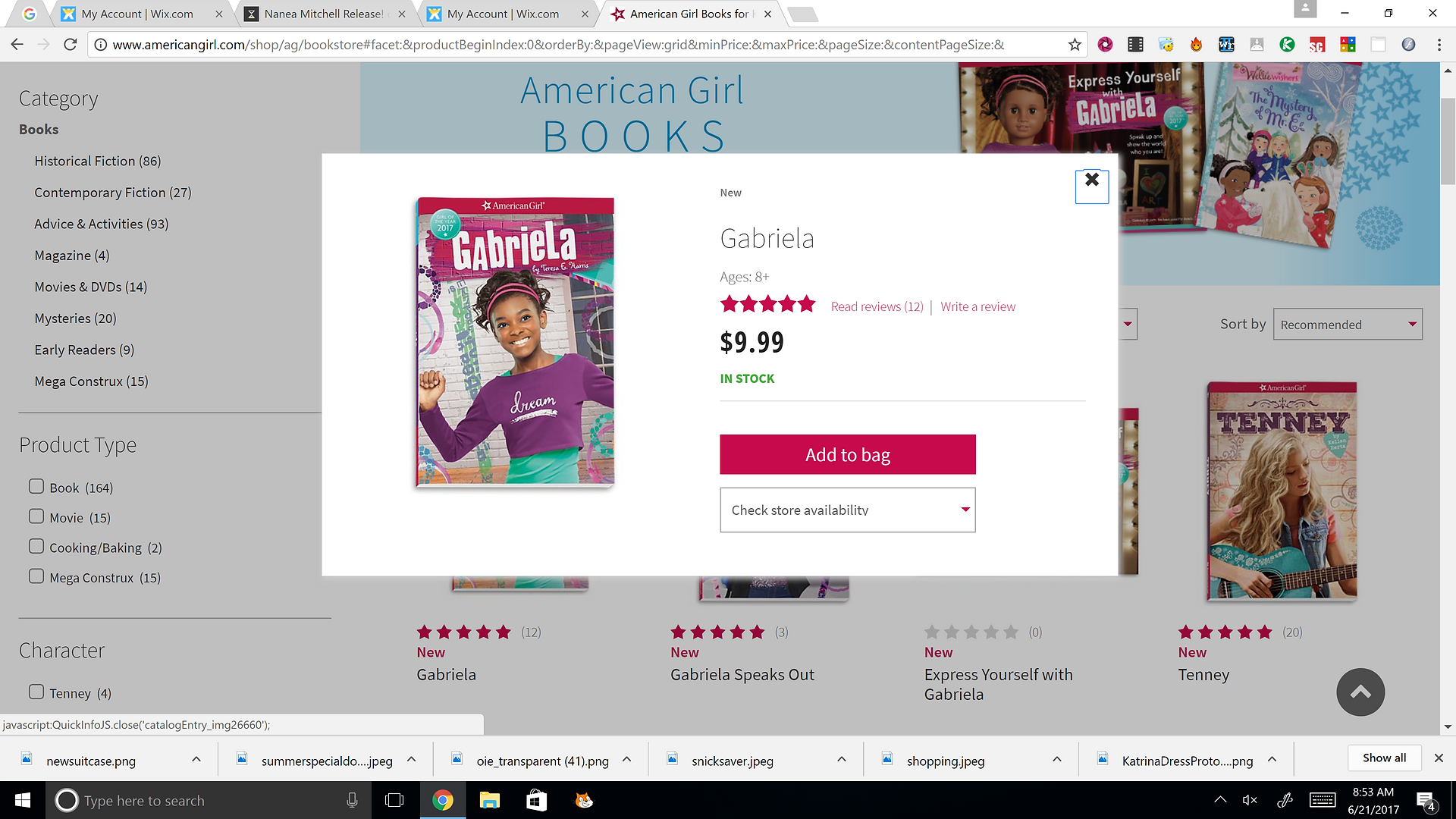Open Historical Fiction (86) category
Image resolution: width=1456 pixels, height=819 pixels.
pos(98,161)
